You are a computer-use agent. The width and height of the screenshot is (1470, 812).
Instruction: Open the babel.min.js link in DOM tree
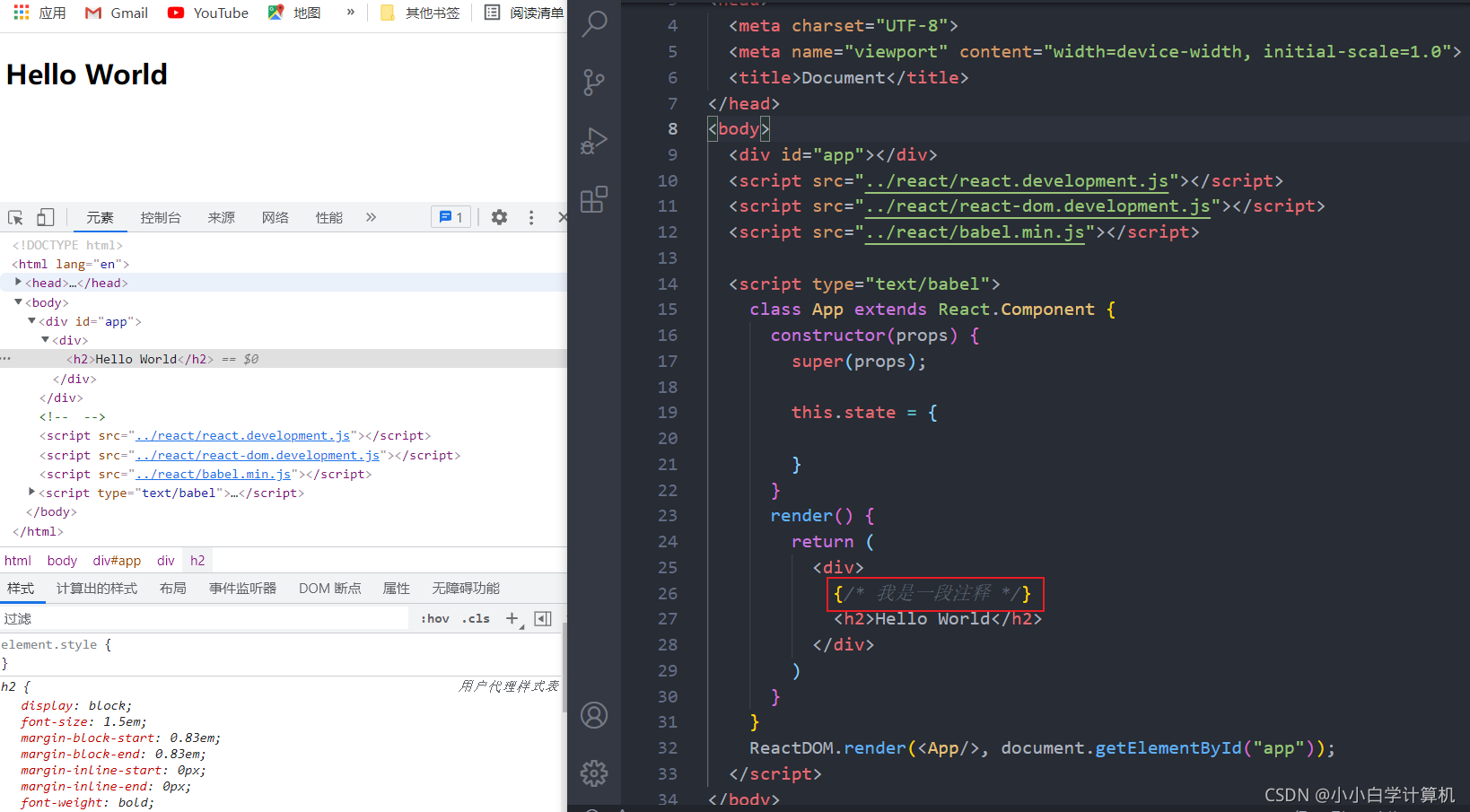point(214,474)
